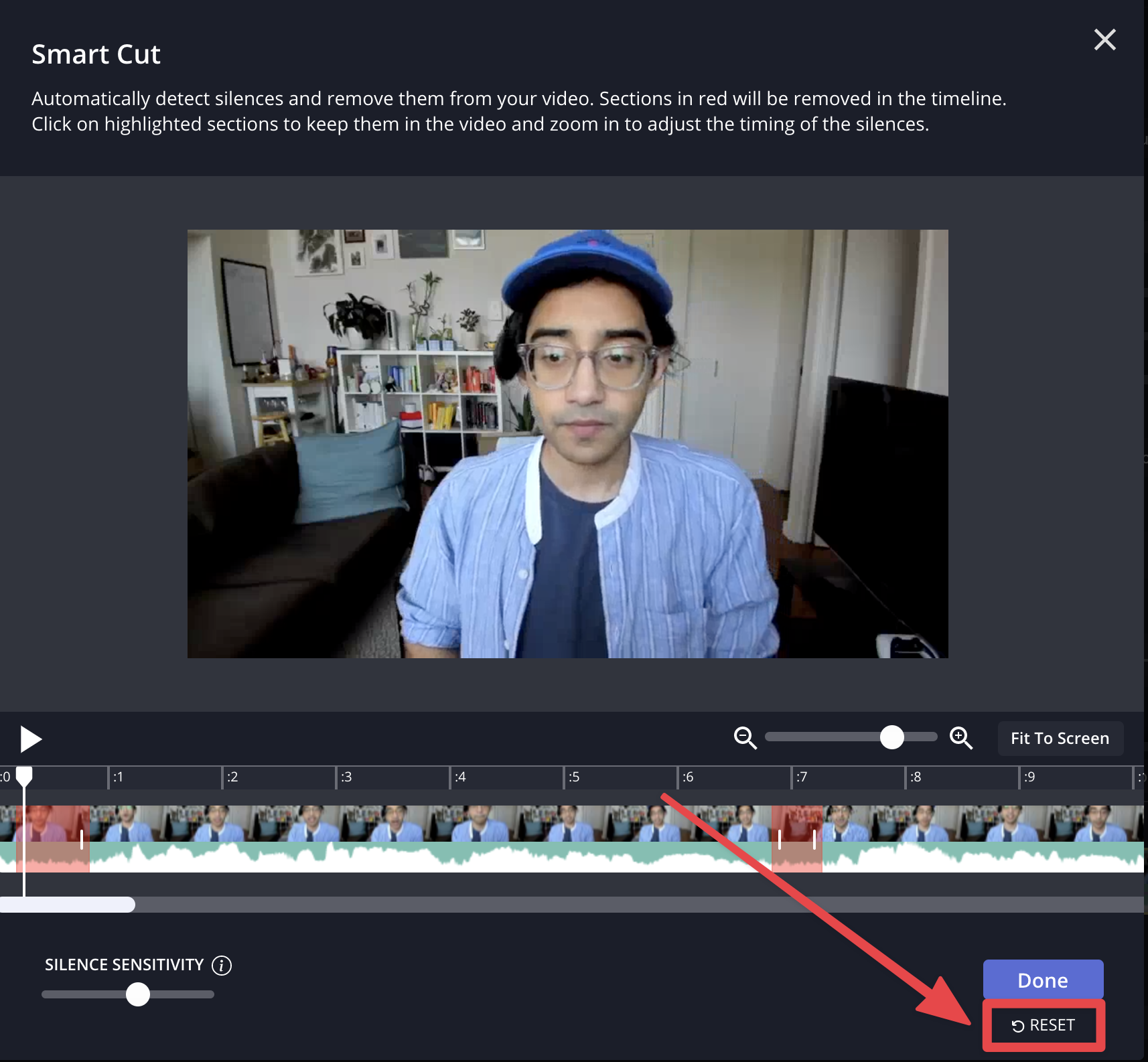Play the Smart Cut preview
The image size is (1148, 1062).
(30, 739)
